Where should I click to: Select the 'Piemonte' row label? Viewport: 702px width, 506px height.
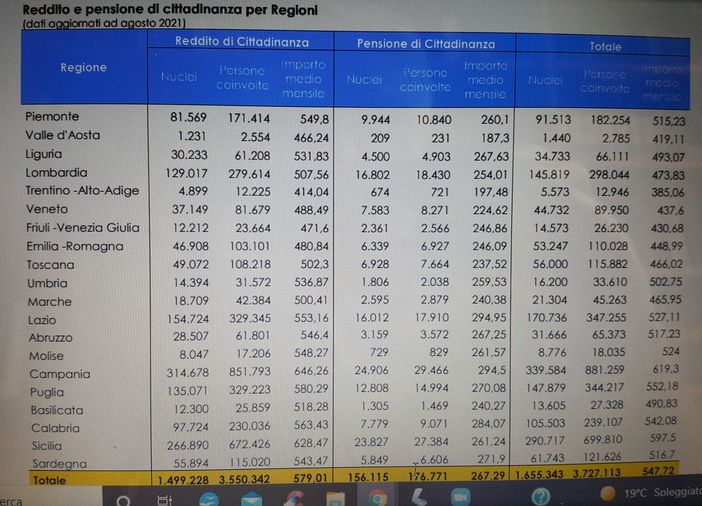[52, 116]
